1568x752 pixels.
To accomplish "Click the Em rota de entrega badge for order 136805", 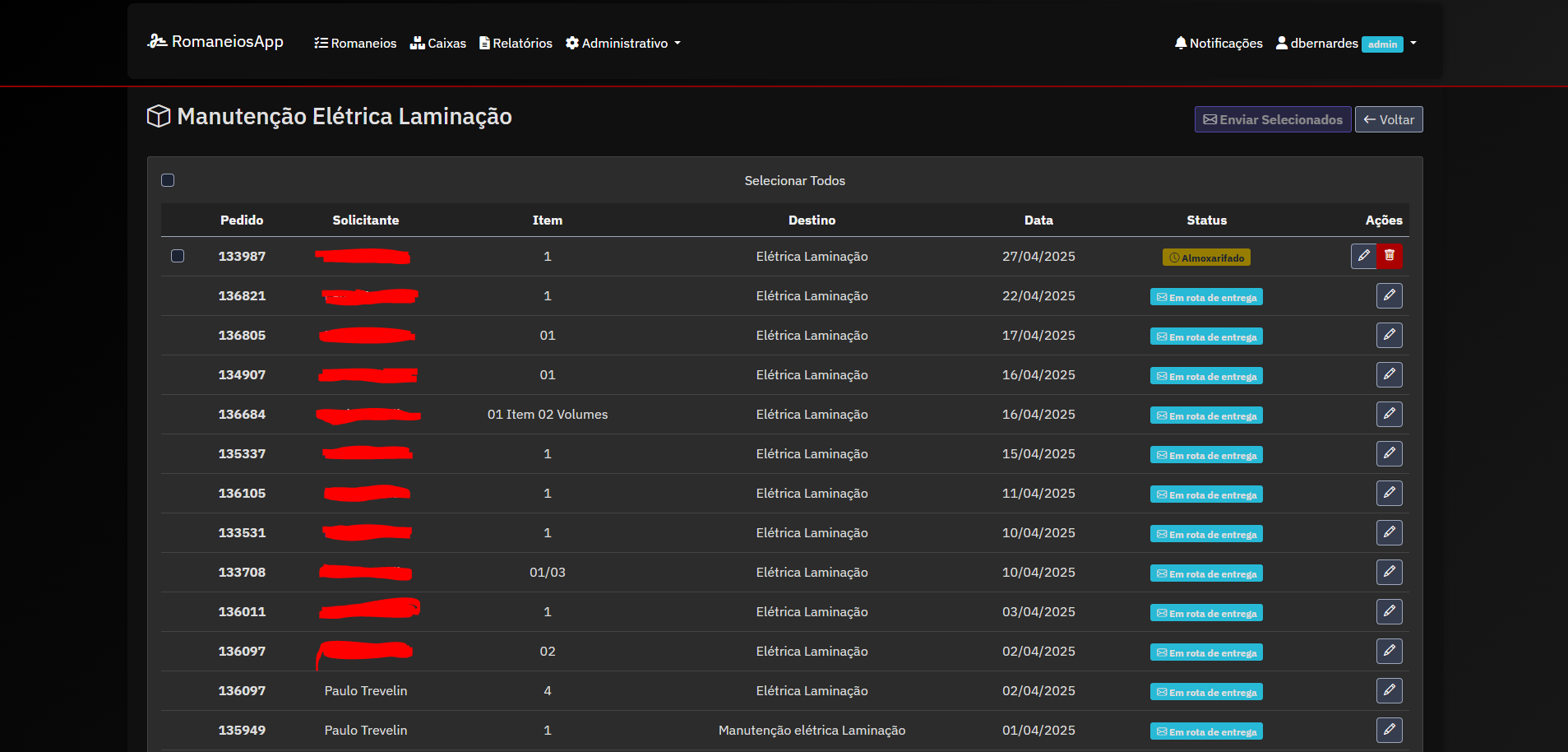I will 1206,337.
